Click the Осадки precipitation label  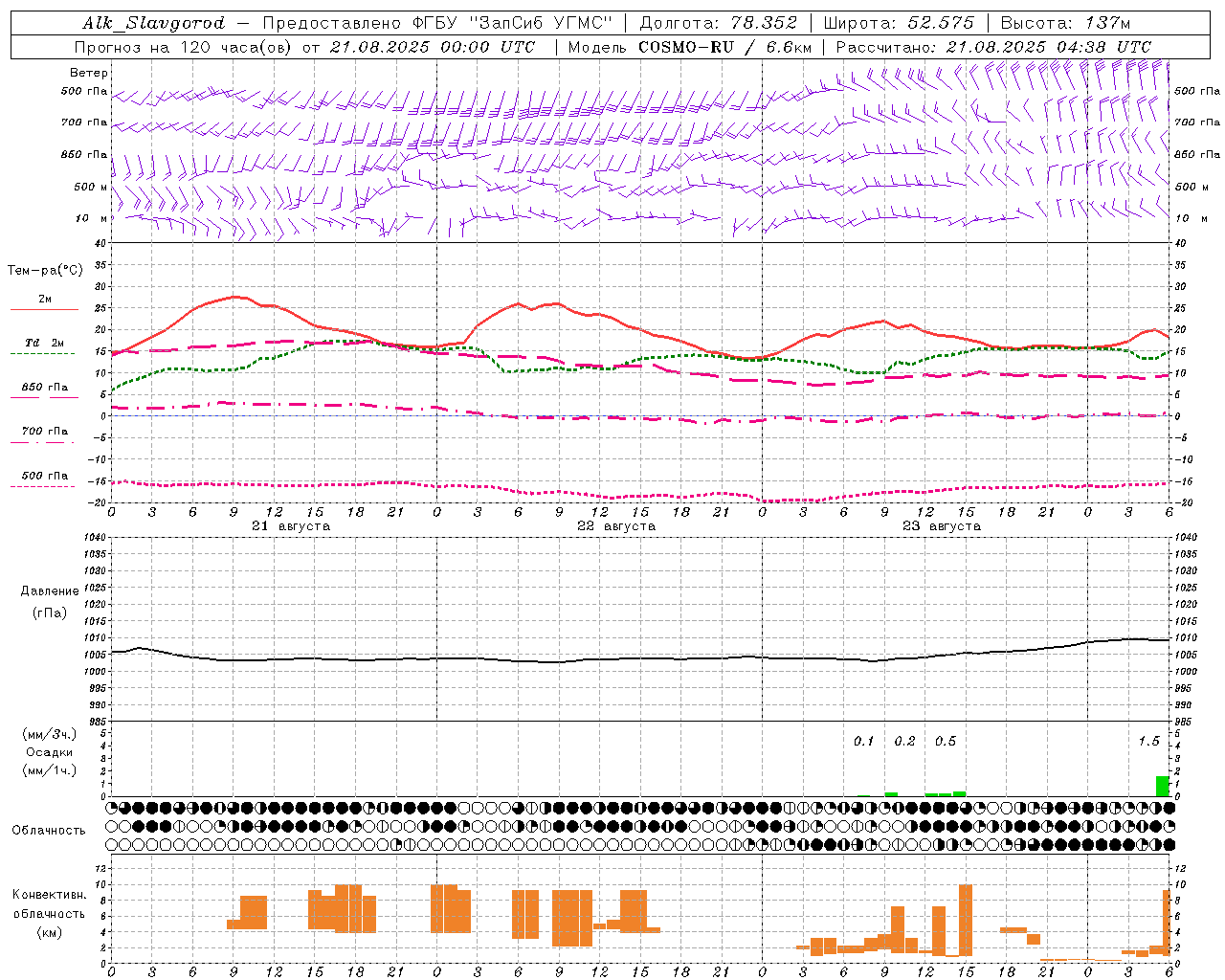[49, 752]
